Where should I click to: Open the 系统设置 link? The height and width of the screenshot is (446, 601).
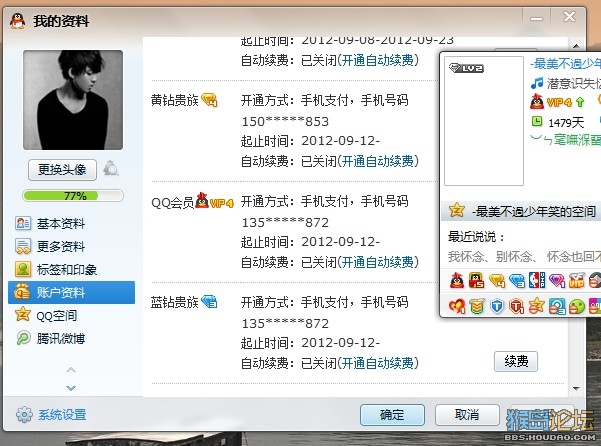click(x=62, y=415)
